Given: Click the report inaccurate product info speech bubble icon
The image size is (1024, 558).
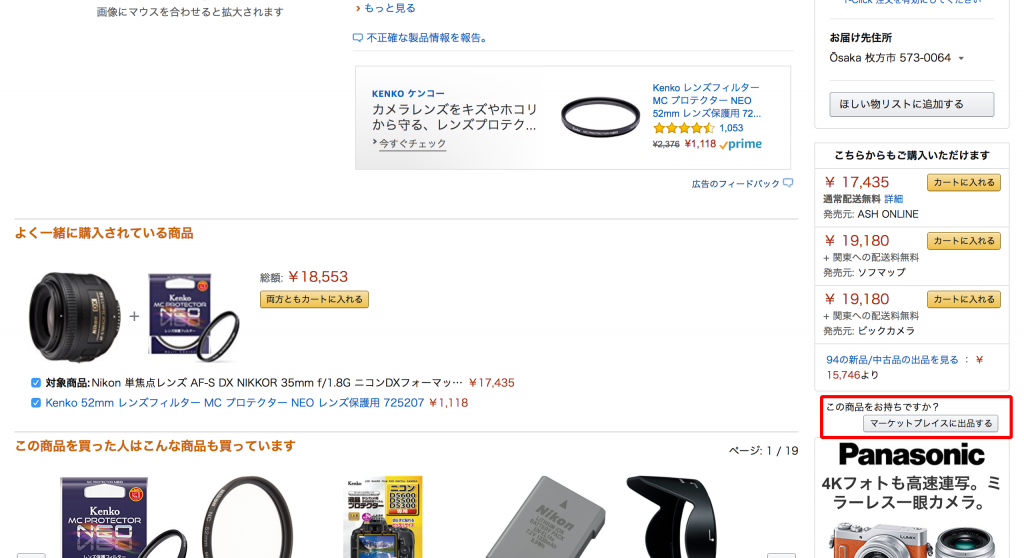Looking at the screenshot, I should [357, 38].
